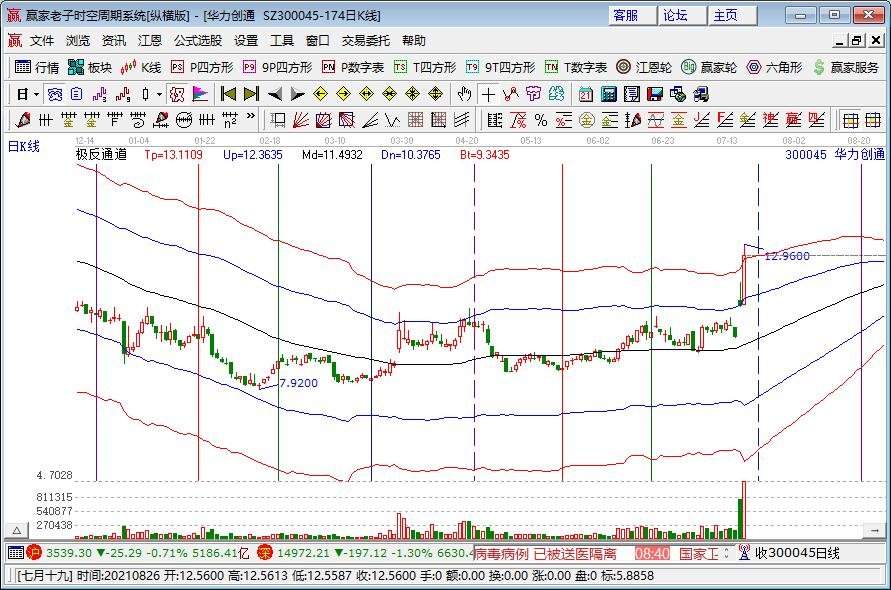Click the save floppy disk icon

click(x=654, y=94)
